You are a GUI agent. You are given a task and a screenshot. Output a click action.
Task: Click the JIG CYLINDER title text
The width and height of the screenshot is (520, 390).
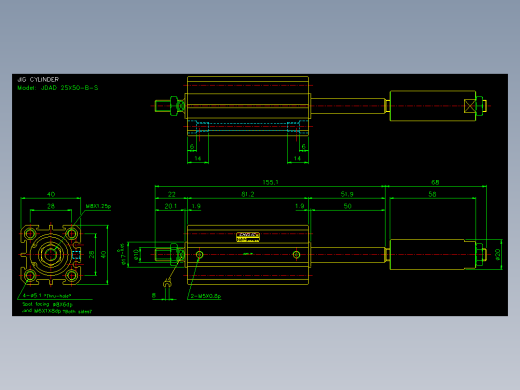click(x=38, y=80)
